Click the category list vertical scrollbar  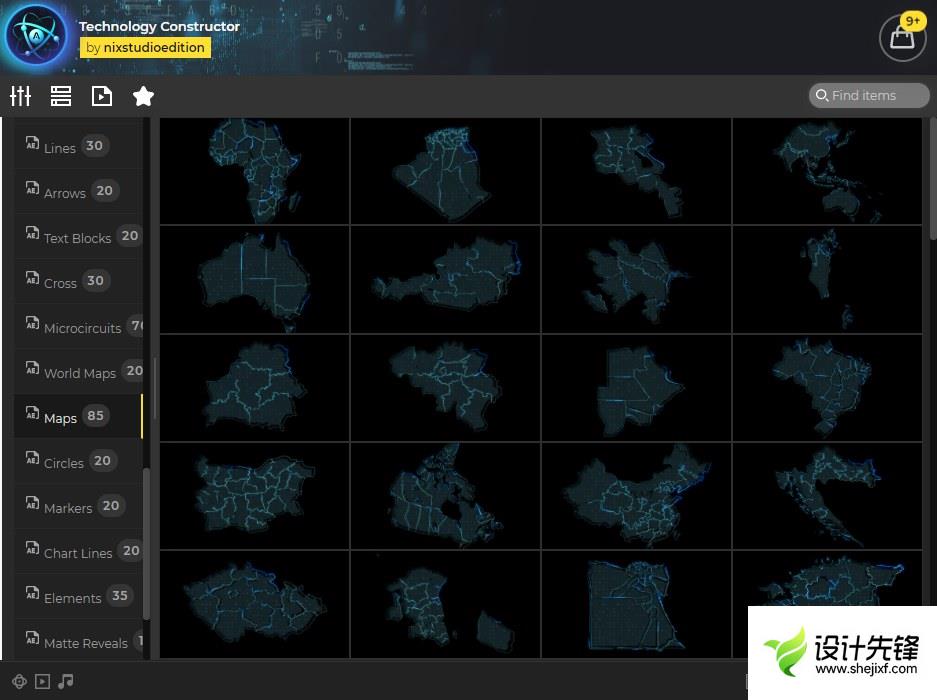point(147,540)
